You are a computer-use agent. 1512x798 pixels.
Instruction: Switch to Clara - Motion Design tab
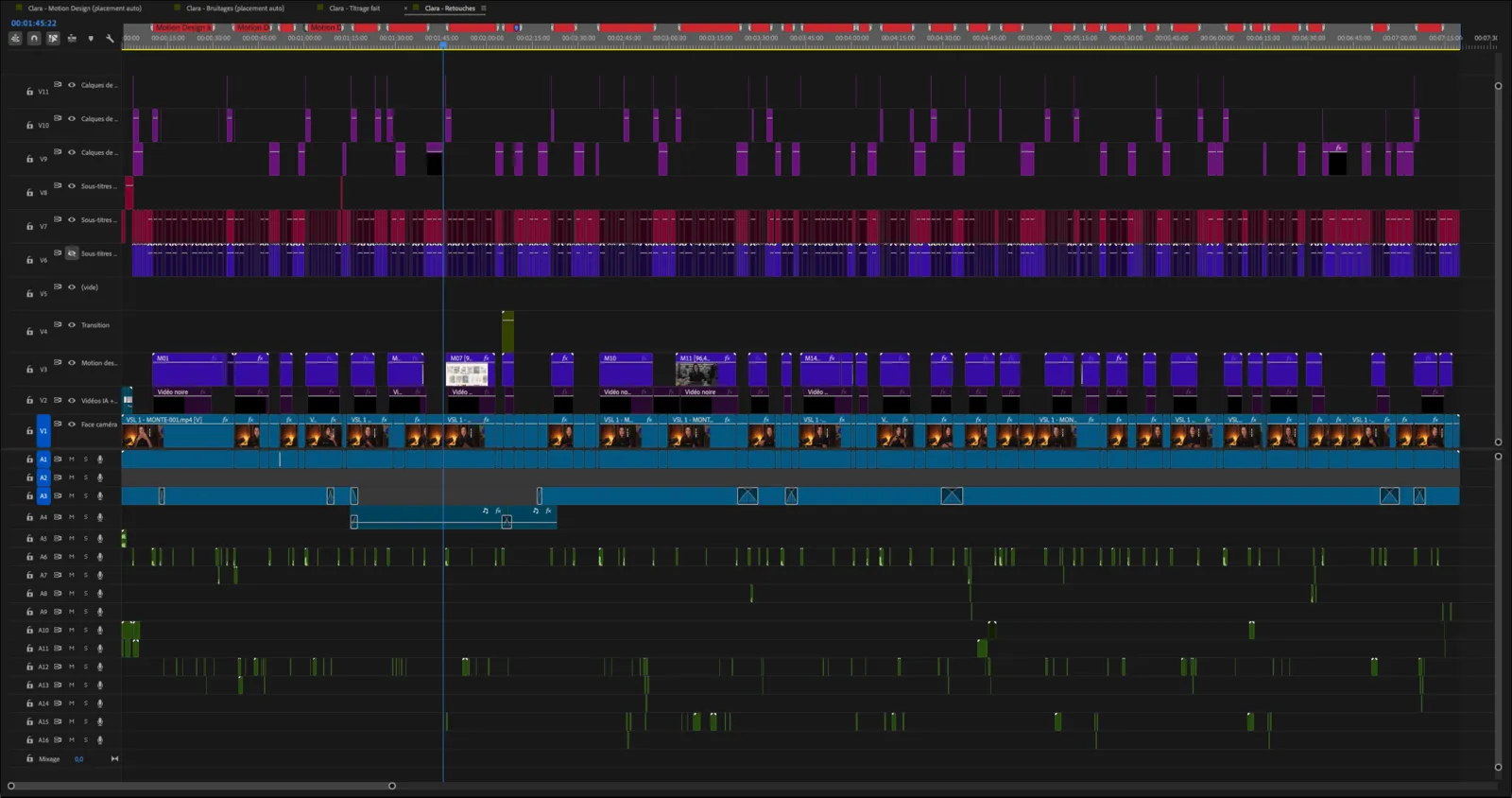tap(85, 9)
